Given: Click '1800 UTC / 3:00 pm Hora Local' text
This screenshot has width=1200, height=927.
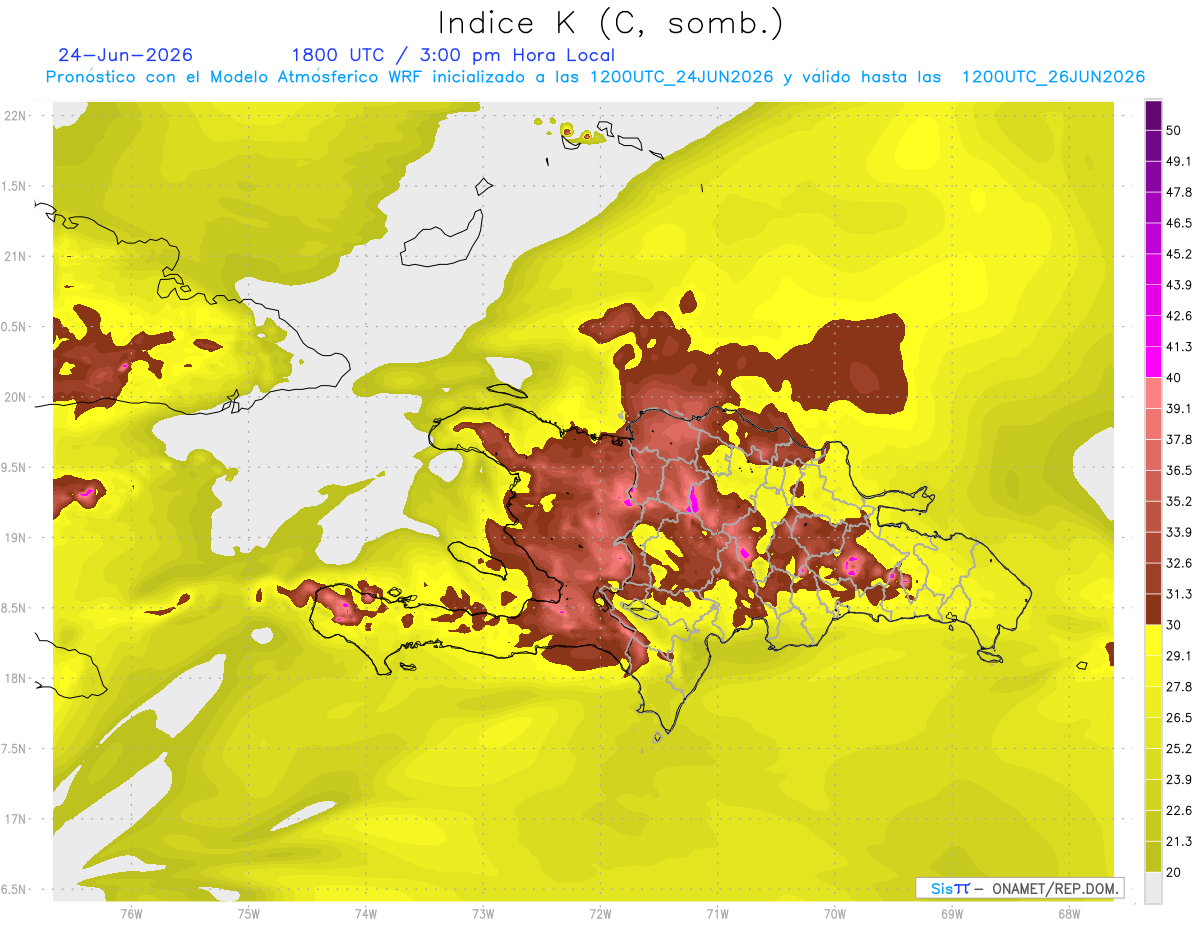Looking at the screenshot, I should (453, 55).
